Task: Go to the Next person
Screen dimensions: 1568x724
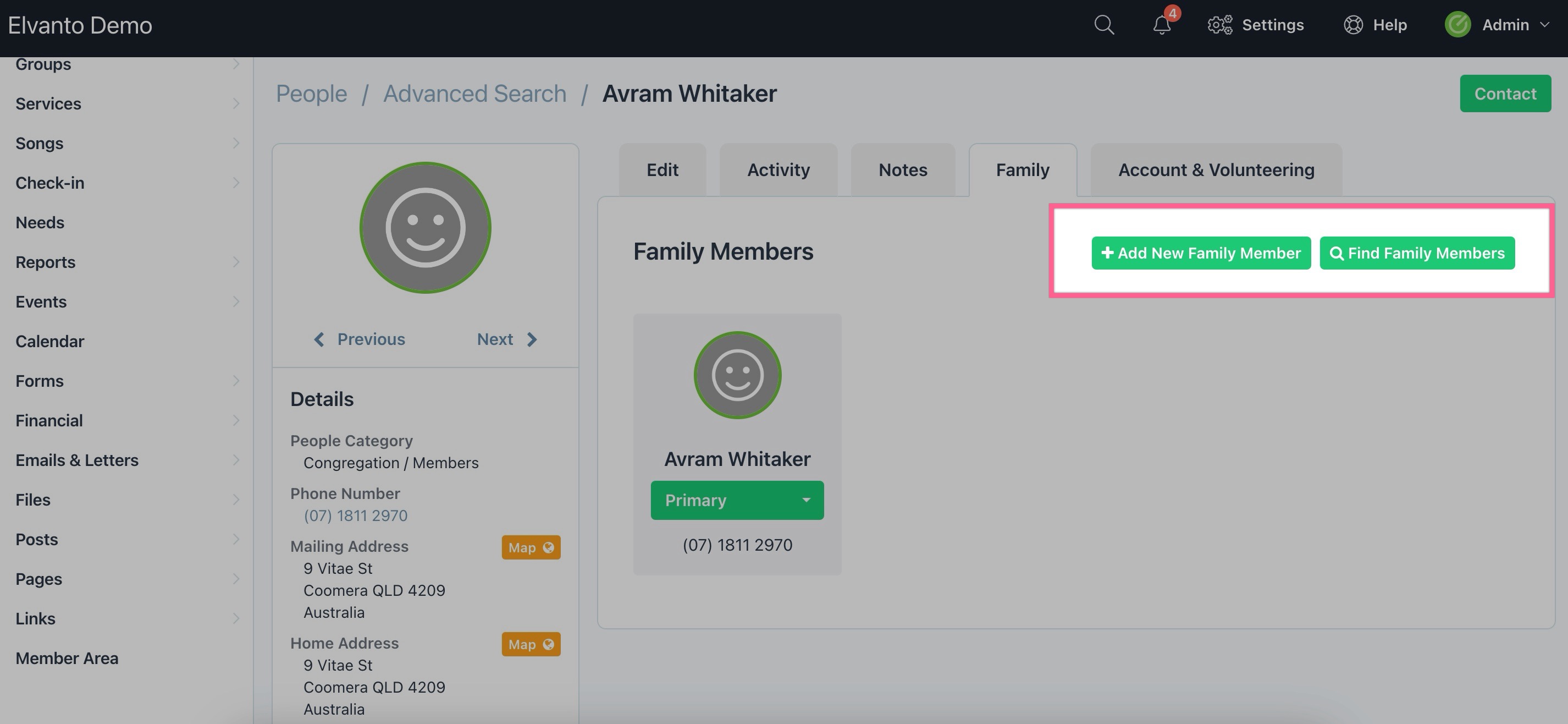Action: coord(506,339)
